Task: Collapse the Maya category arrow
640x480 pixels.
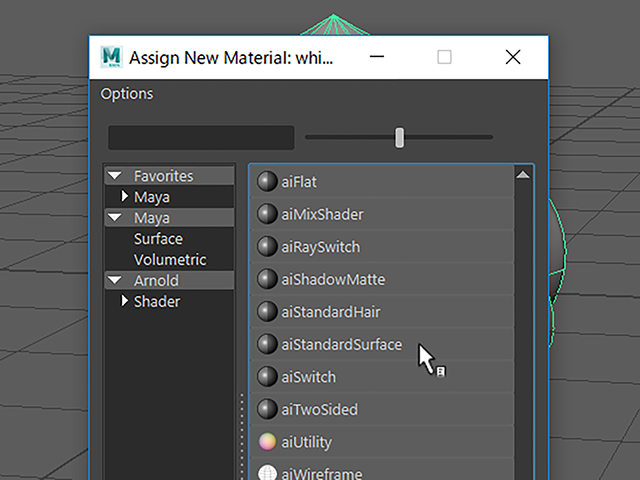Action: [x=115, y=218]
